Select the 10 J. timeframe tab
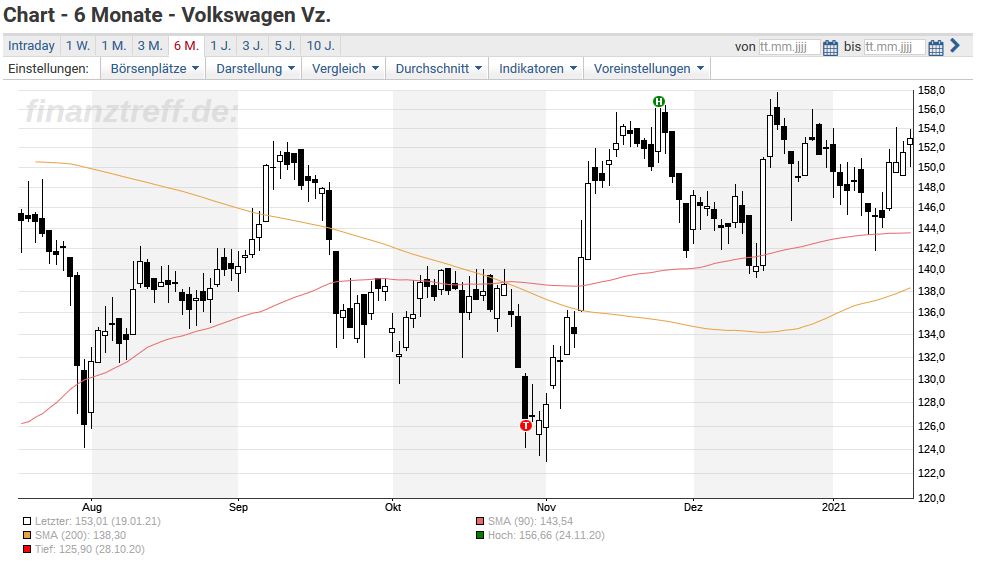The image size is (982, 563). click(x=321, y=46)
